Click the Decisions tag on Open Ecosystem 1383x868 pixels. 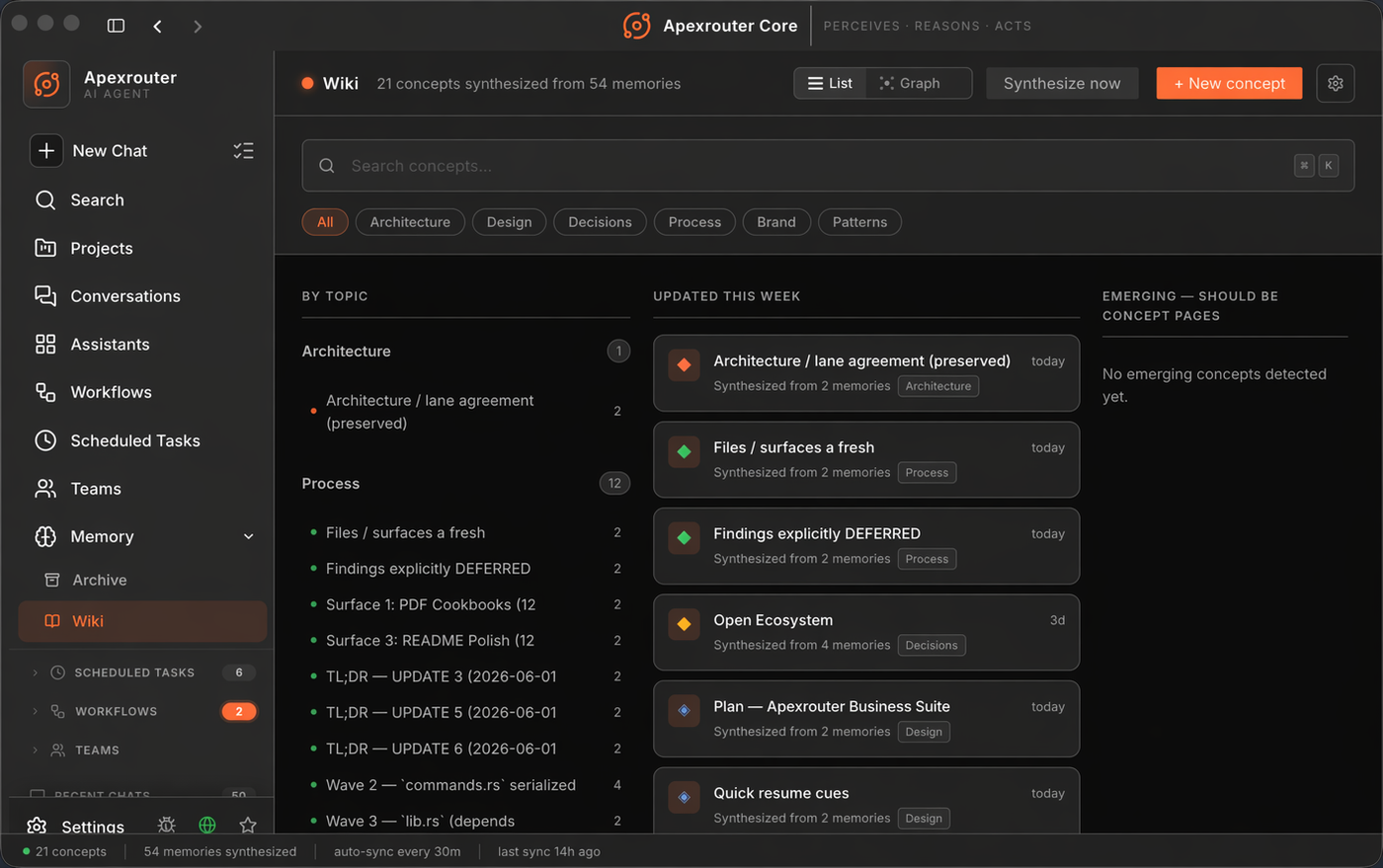(x=932, y=645)
